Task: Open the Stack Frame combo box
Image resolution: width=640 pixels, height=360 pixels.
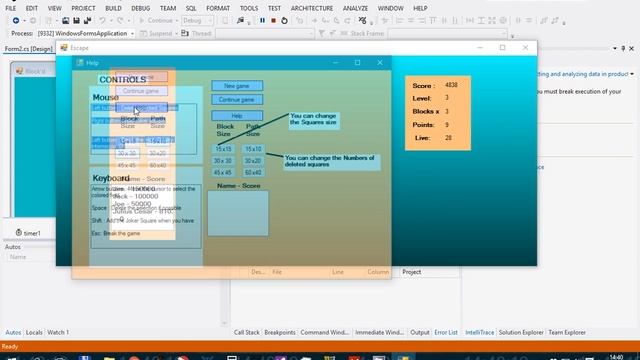Action: tap(447, 33)
